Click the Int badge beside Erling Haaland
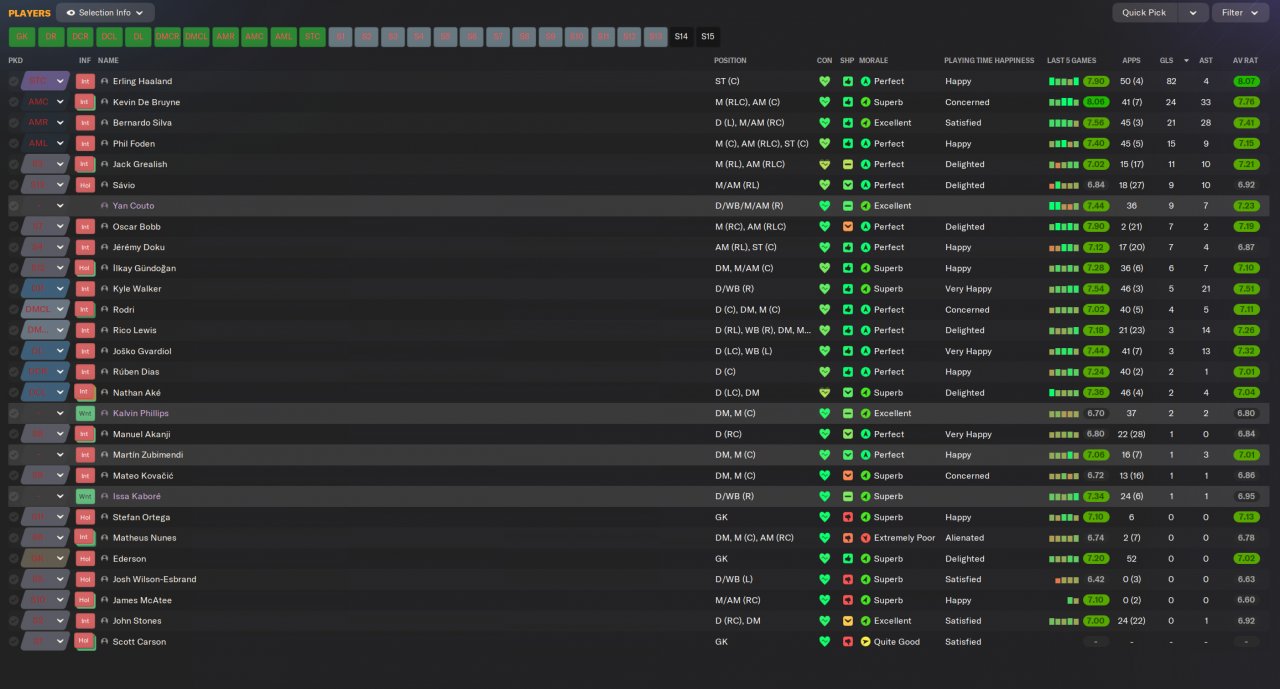 [x=85, y=81]
